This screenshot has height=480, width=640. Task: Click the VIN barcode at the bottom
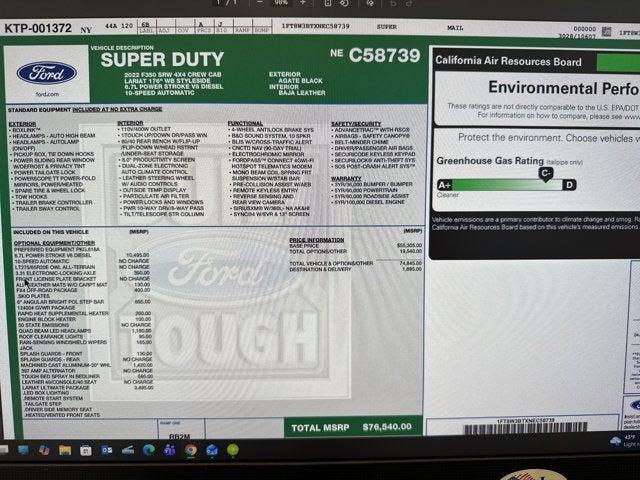click(x=525, y=429)
